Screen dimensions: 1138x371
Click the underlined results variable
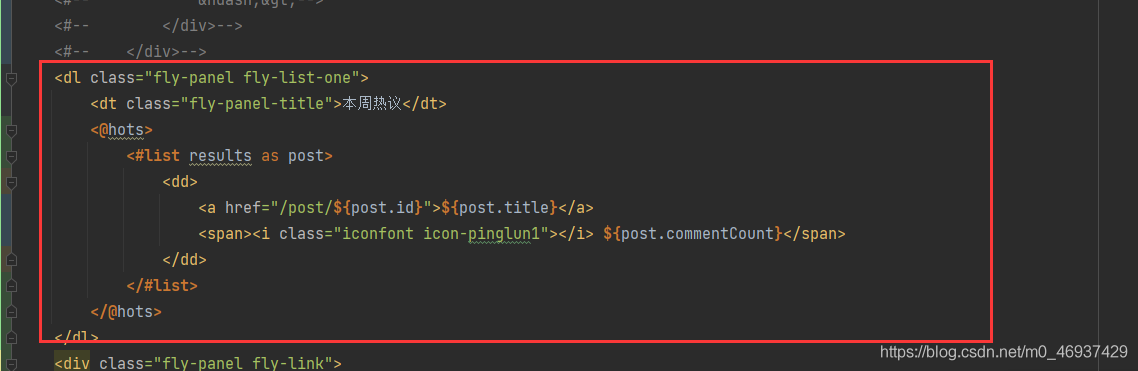(x=221, y=156)
